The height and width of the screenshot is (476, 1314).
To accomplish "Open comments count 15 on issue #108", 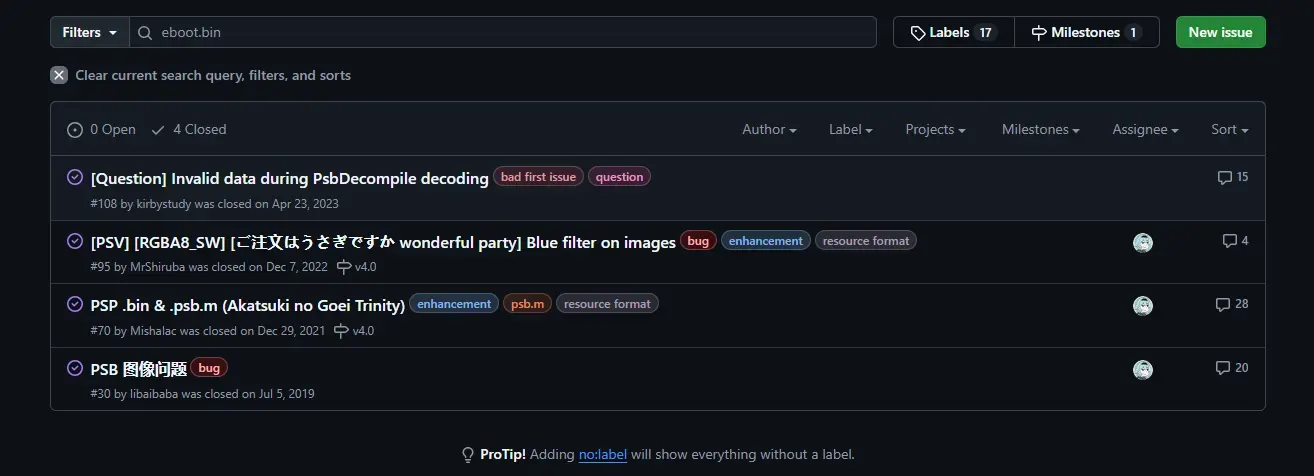I will (1232, 177).
